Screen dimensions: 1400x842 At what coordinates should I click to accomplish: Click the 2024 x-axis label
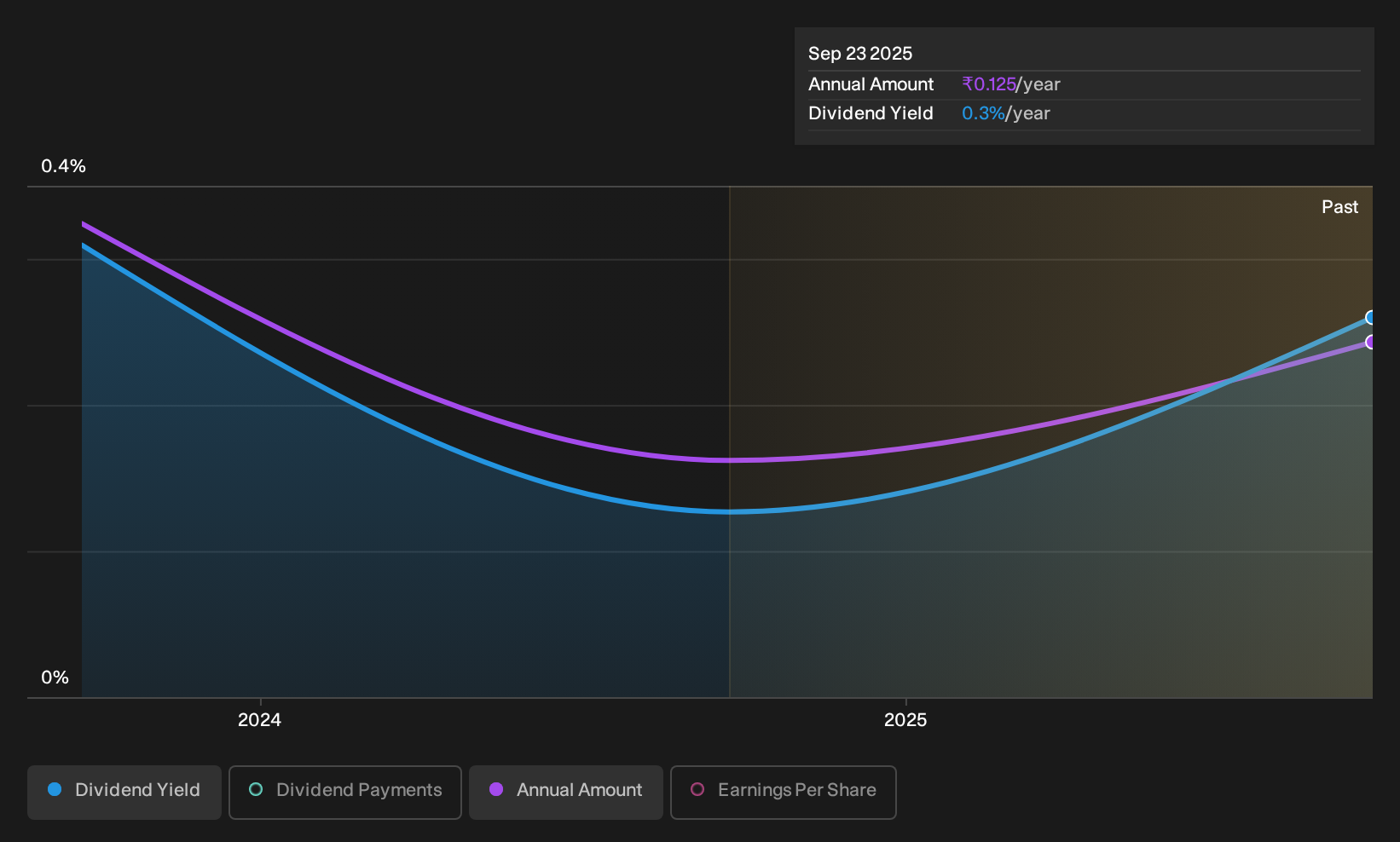click(x=259, y=720)
